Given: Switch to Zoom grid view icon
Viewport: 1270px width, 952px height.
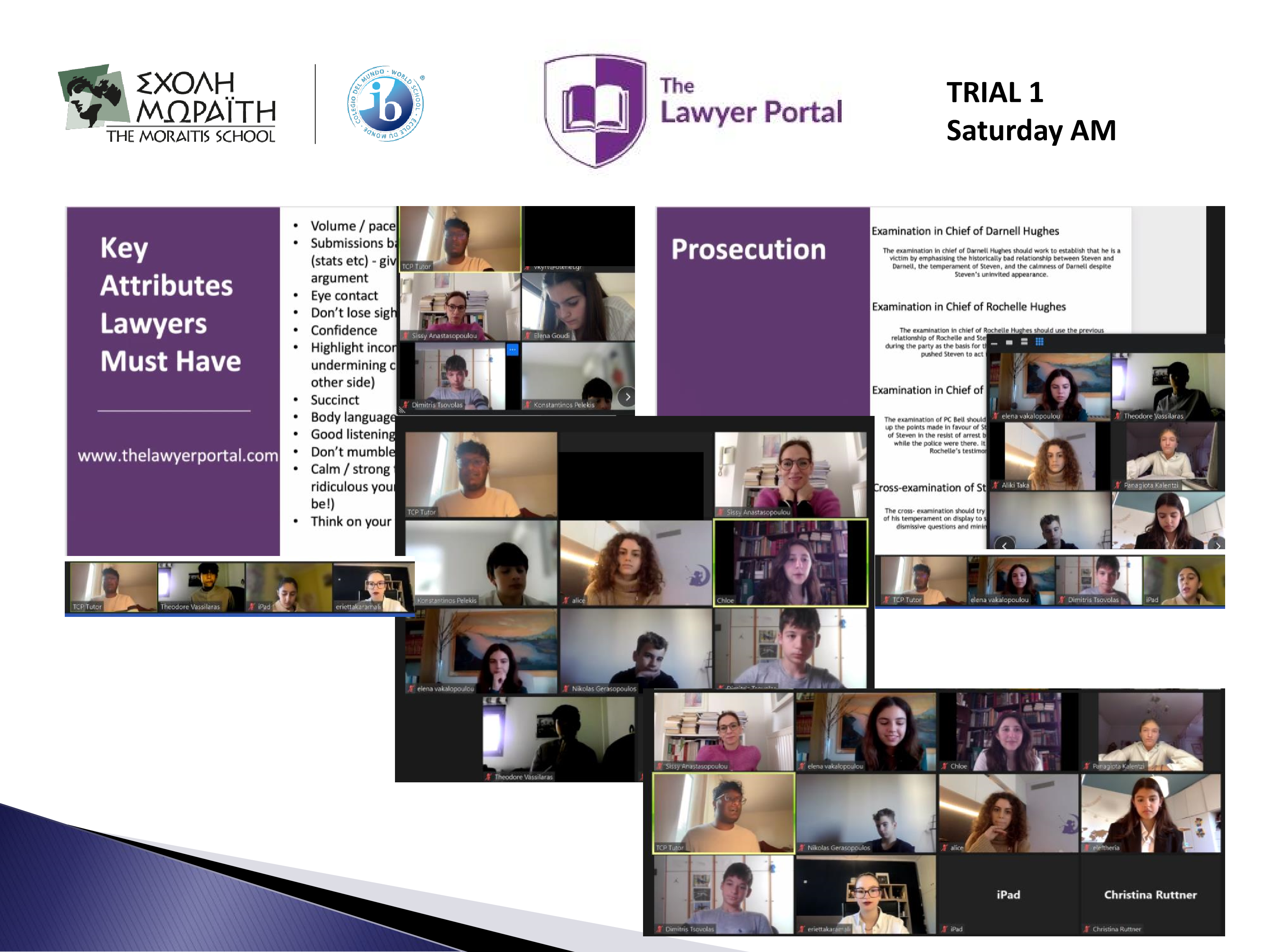Looking at the screenshot, I should coord(1039,342).
